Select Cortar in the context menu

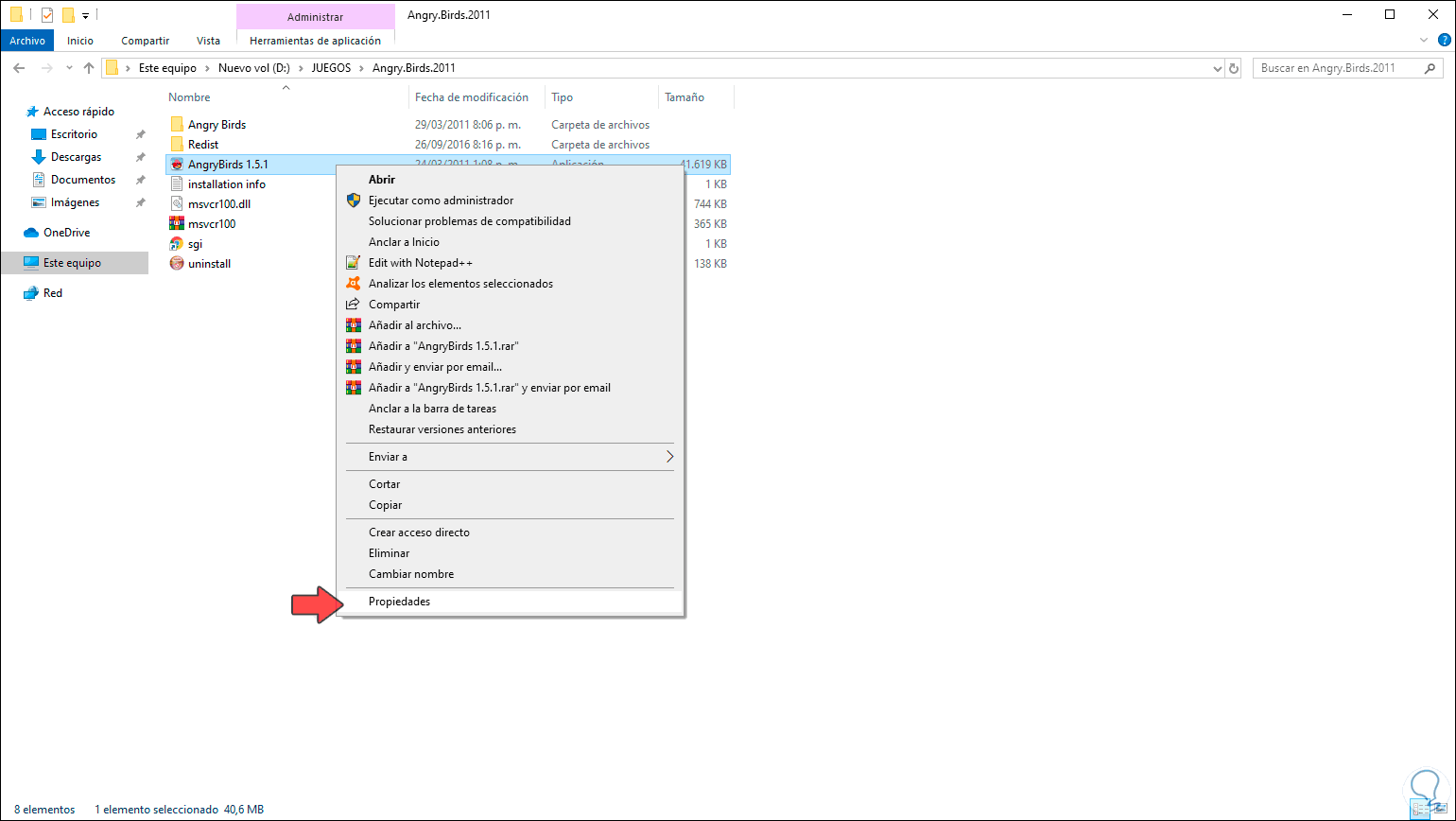point(511,484)
